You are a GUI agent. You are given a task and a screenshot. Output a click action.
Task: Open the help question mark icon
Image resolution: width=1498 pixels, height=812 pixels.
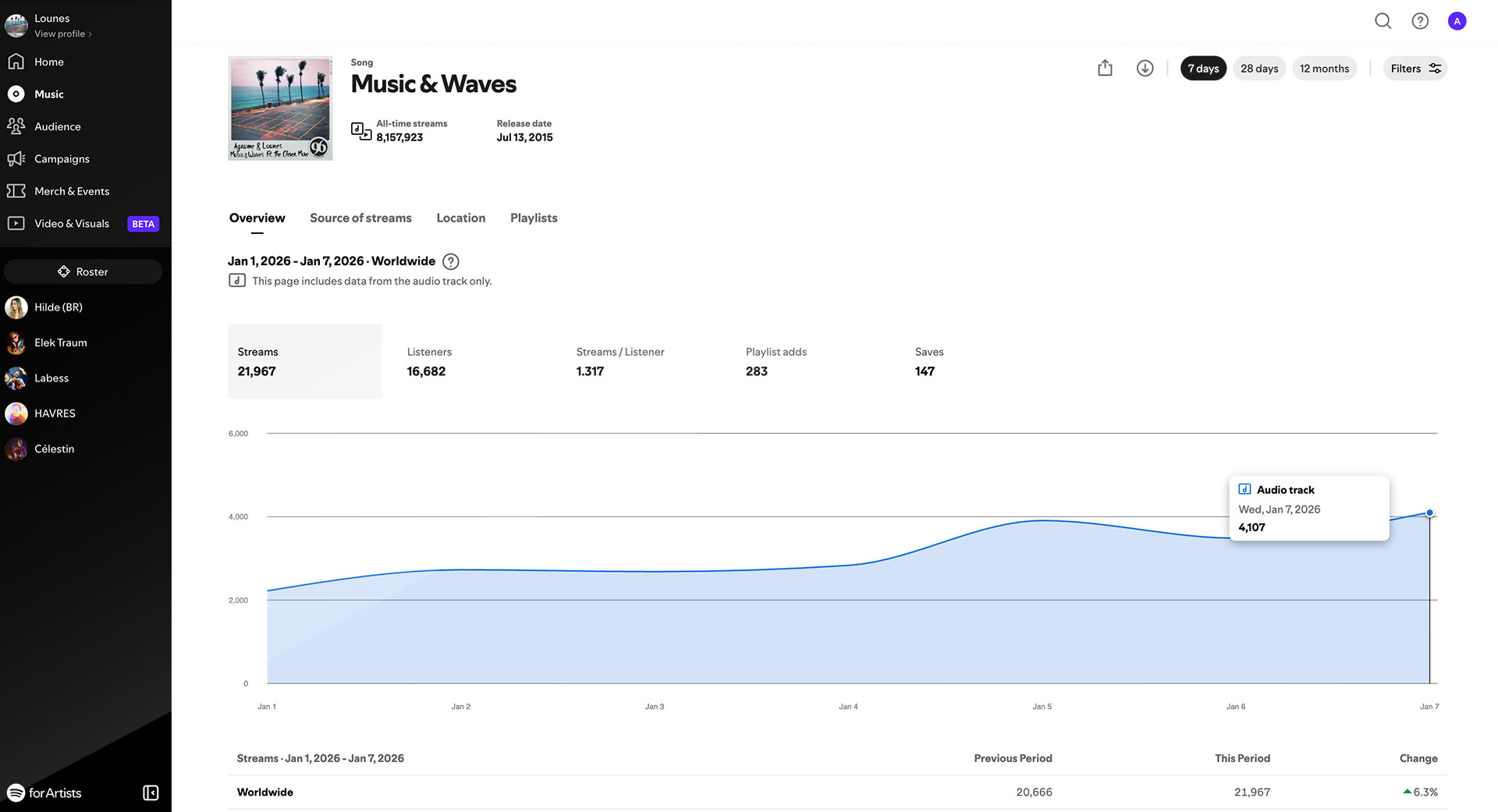coord(1420,21)
